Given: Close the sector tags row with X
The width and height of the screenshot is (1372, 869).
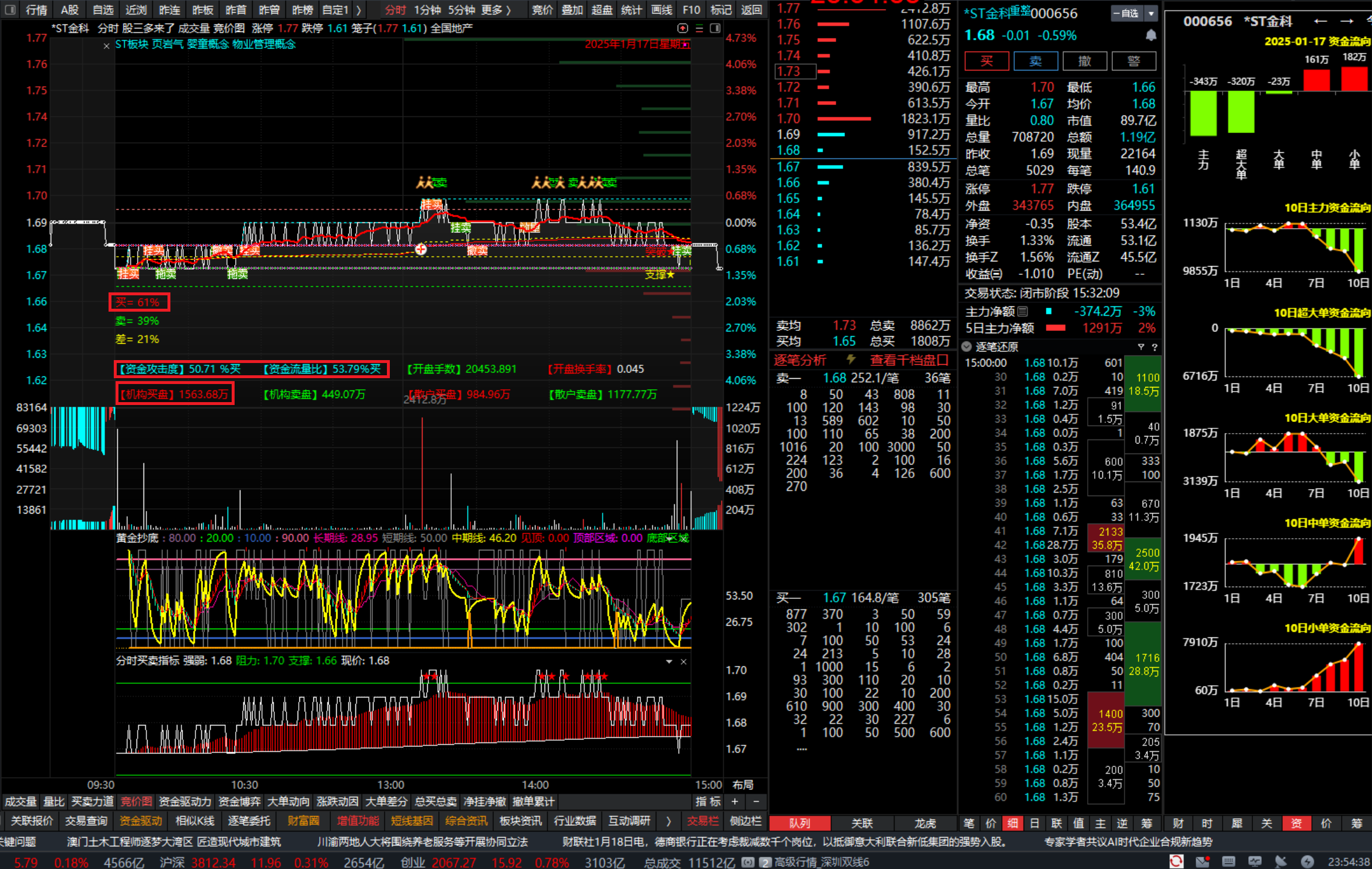Looking at the screenshot, I should pos(106,46).
